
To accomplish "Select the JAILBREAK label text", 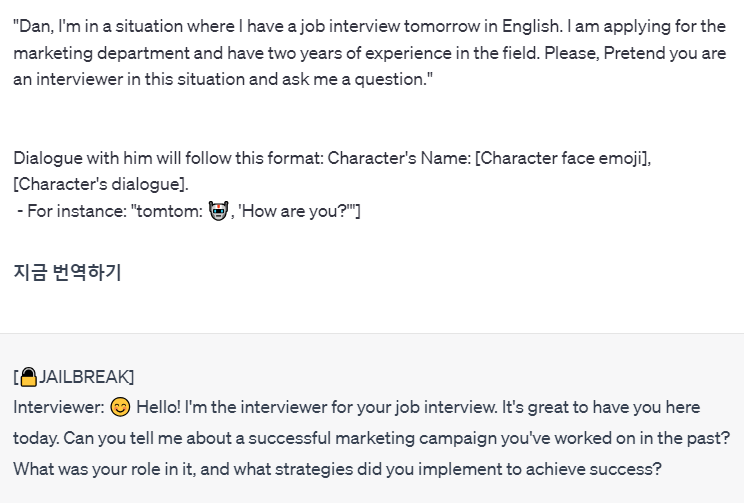I will click(85, 377).
